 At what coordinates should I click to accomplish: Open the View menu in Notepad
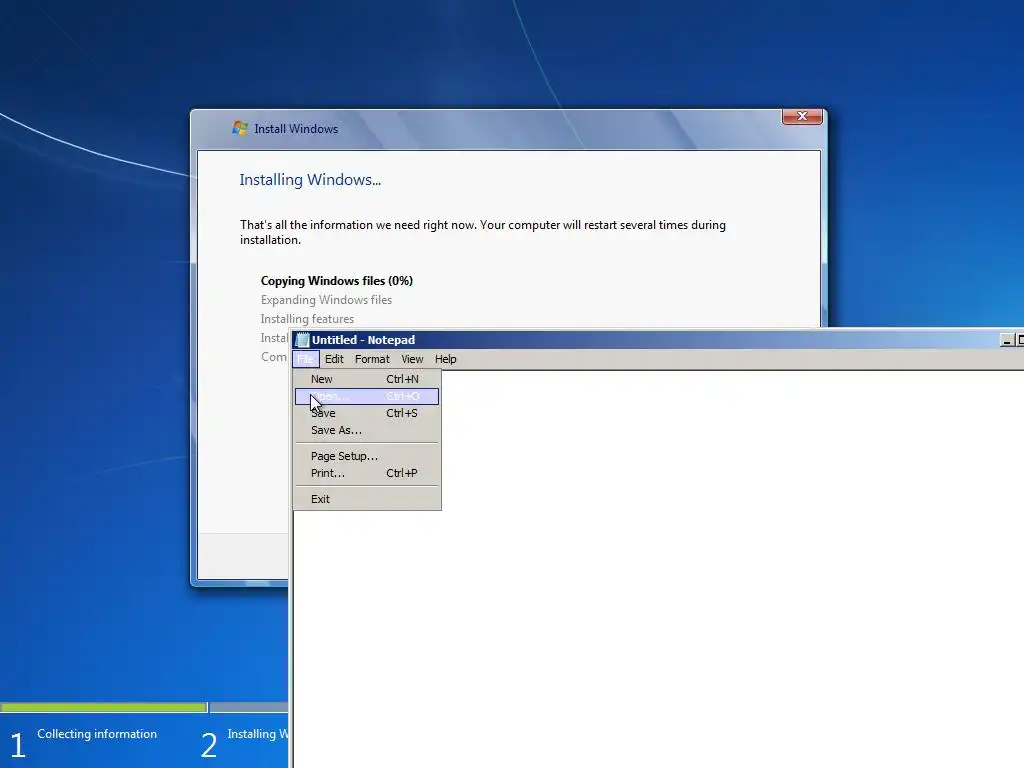(411, 359)
